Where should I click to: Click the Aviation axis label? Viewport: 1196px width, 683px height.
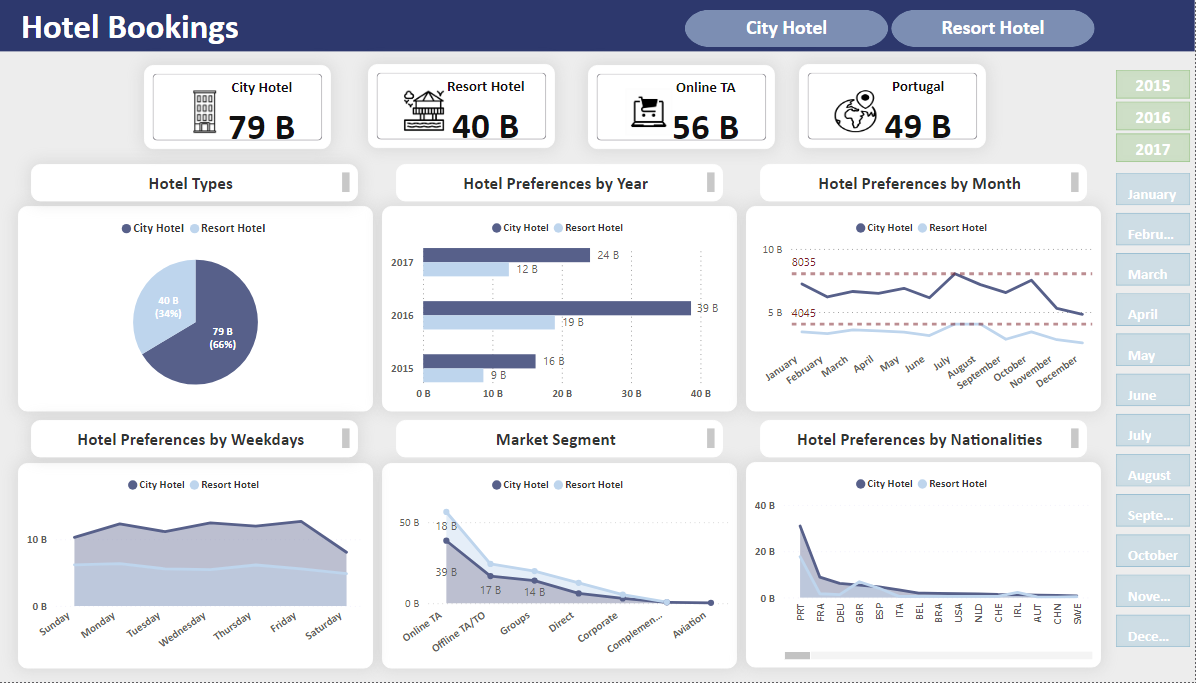[x=690, y=626]
